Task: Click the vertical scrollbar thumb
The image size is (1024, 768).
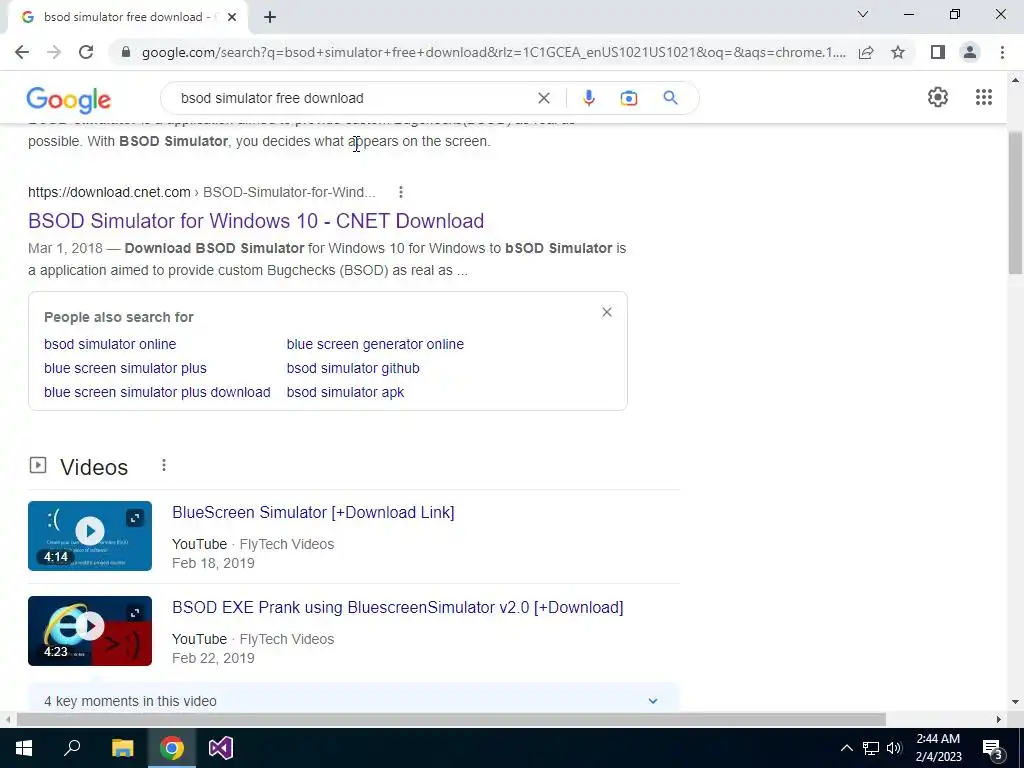Action: (1016, 202)
